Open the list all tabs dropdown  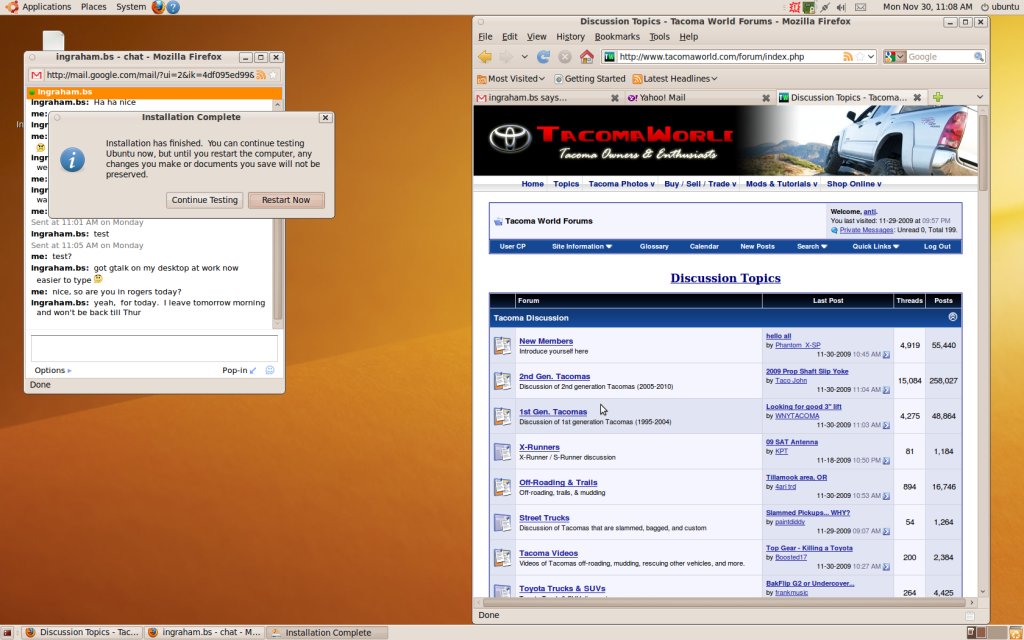click(x=980, y=97)
